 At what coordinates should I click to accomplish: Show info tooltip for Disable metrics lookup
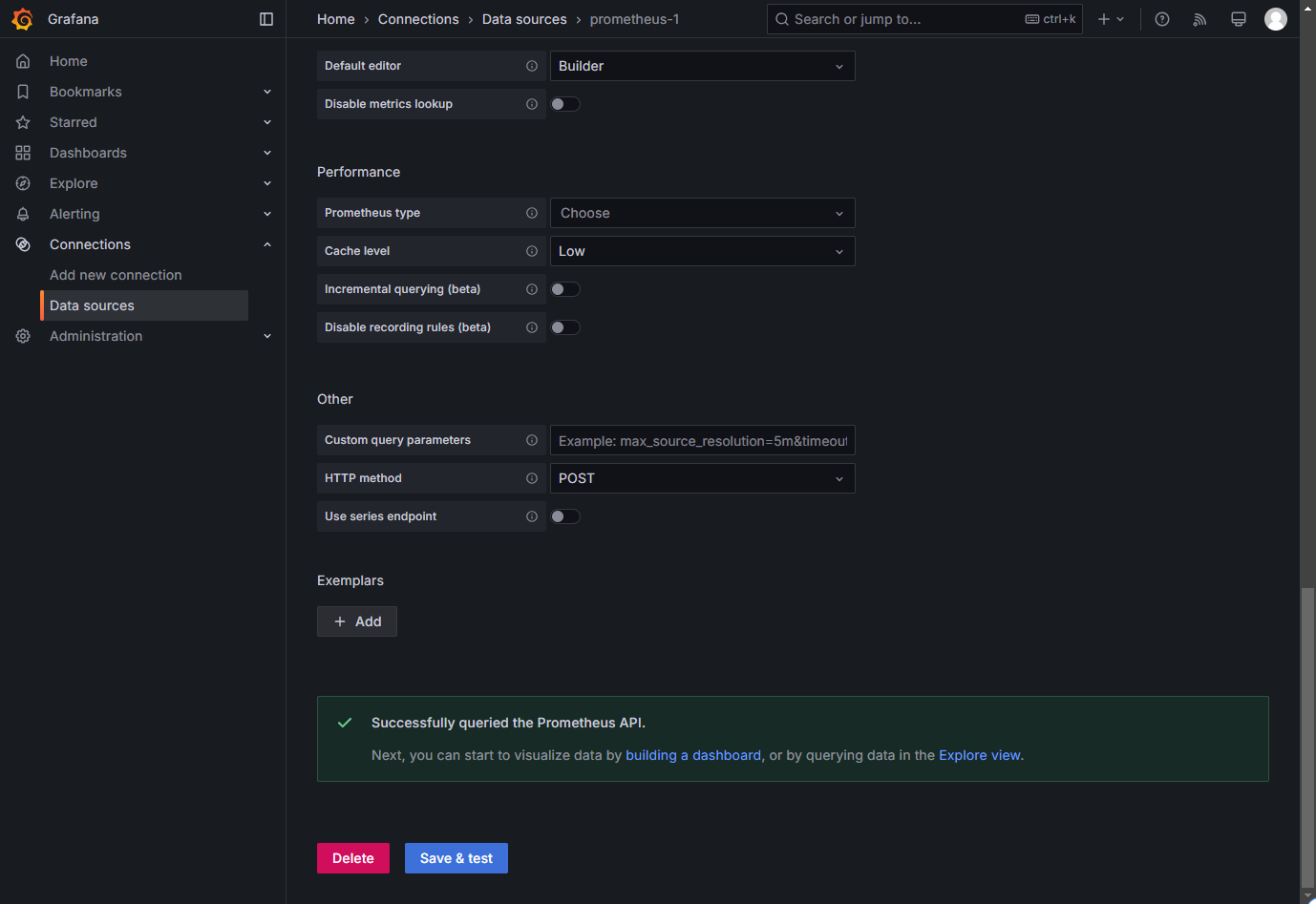coord(532,104)
